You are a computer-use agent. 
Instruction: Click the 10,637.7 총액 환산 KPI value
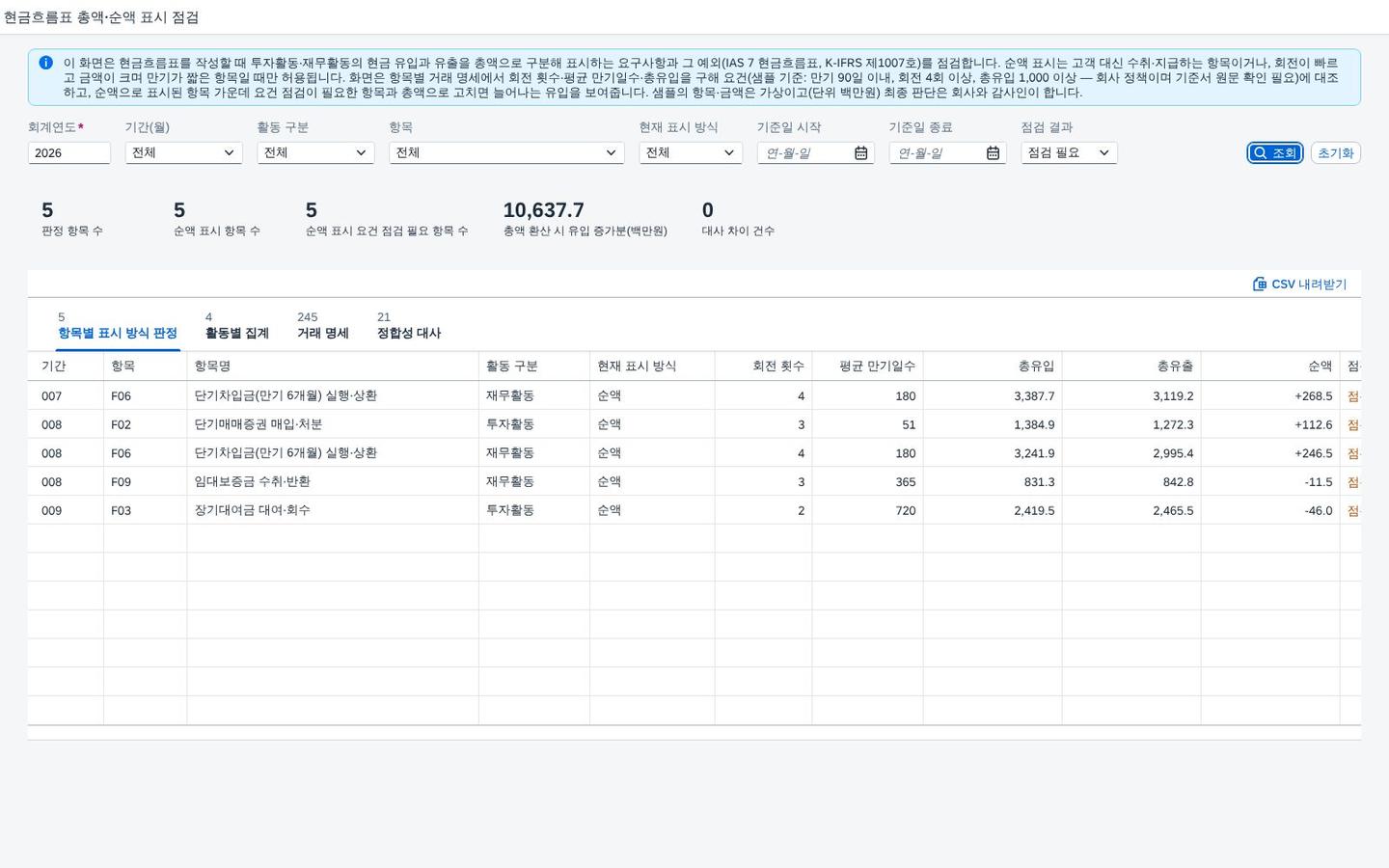(x=543, y=210)
